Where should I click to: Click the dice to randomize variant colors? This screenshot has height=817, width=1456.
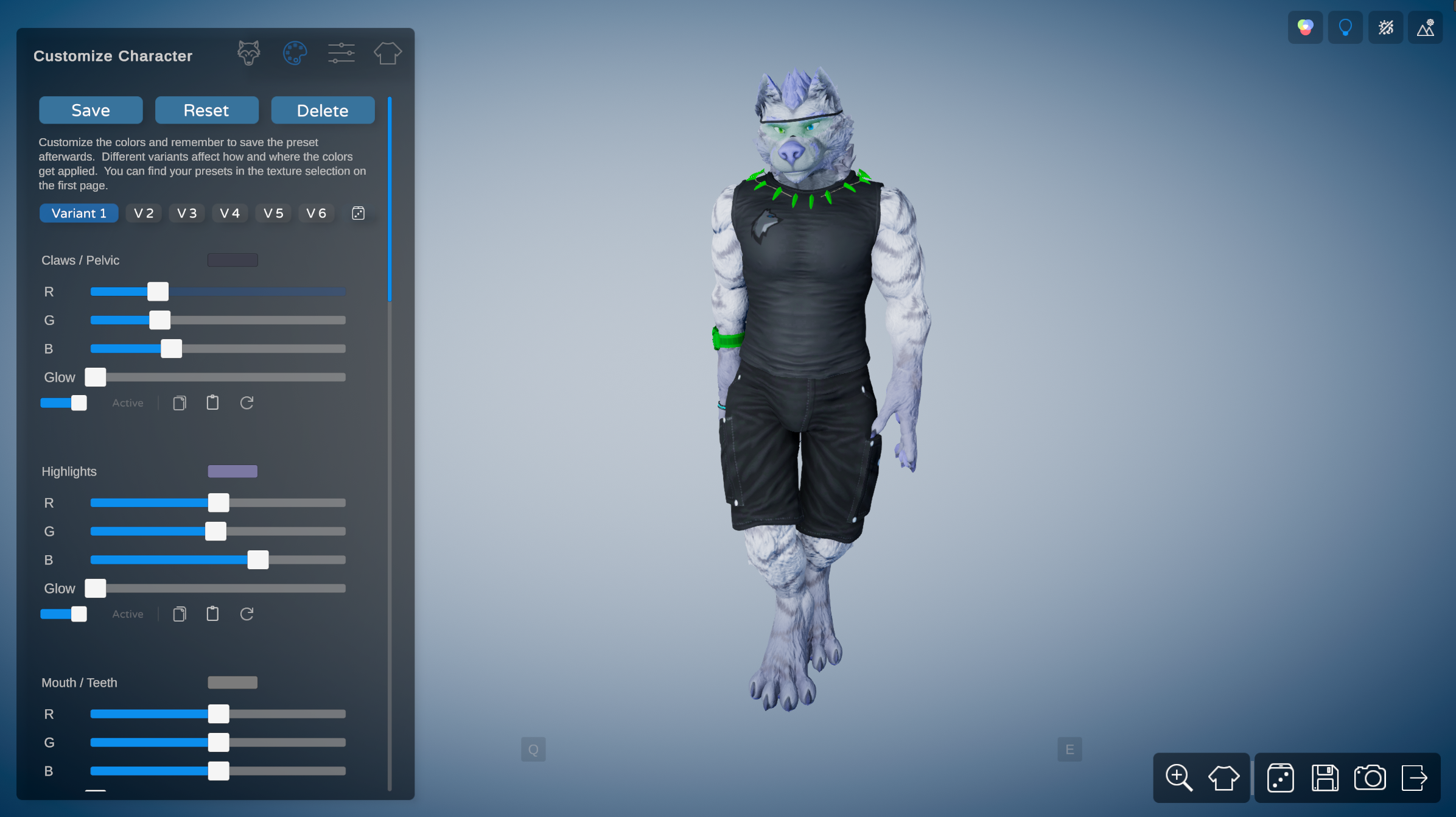click(359, 213)
